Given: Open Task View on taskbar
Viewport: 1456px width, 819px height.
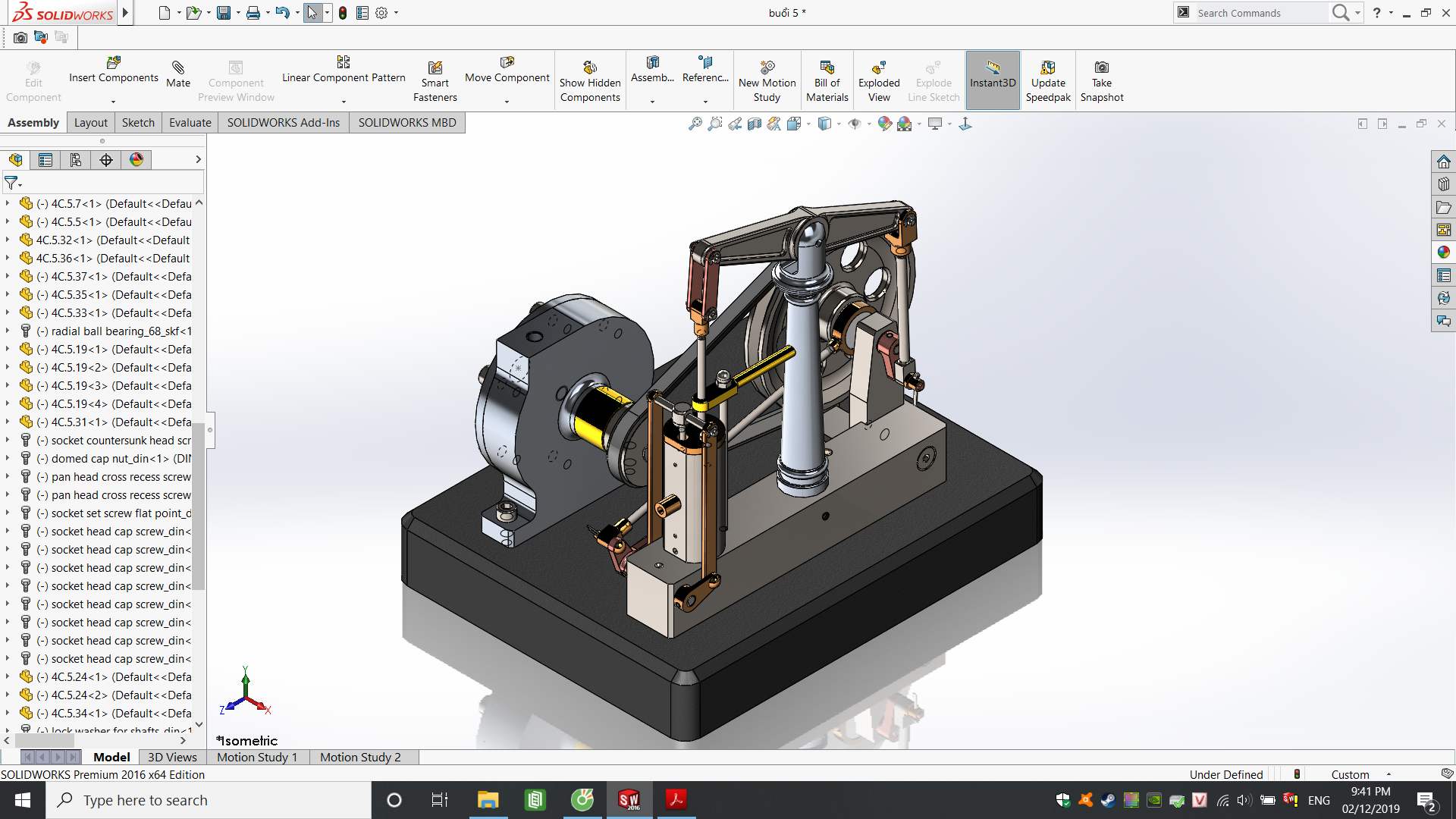Looking at the screenshot, I should (x=440, y=800).
